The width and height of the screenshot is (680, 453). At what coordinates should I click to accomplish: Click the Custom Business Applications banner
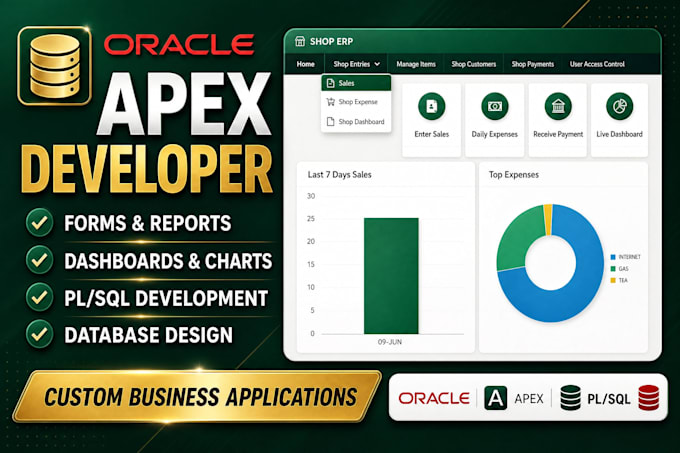(x=197, y=397)
